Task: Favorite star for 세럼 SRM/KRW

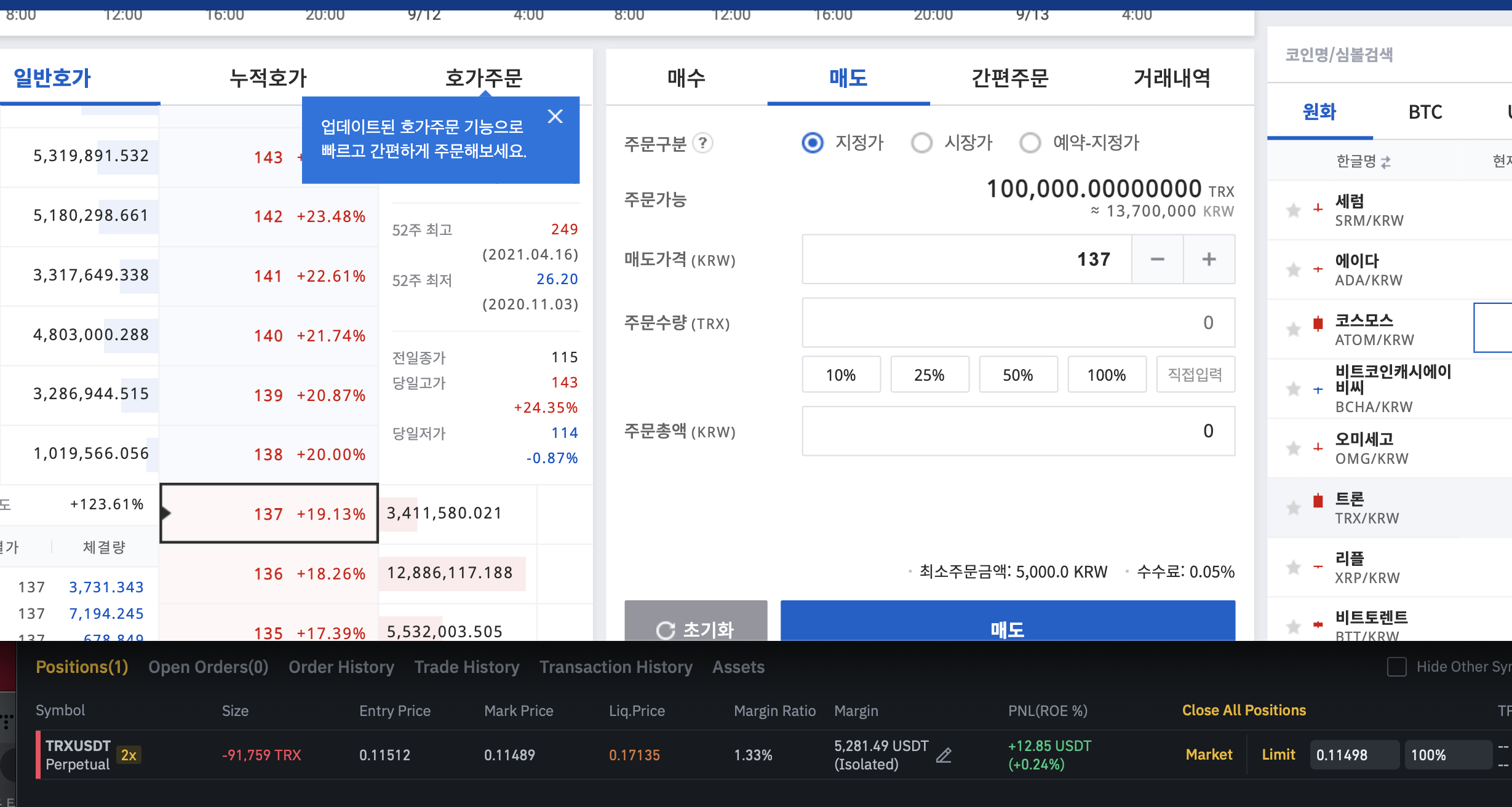Action: [1294, 210]
